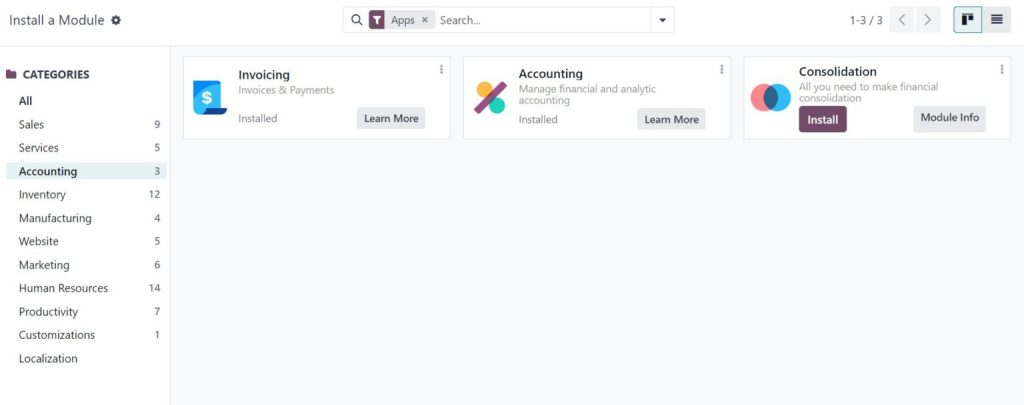Remove the Apps filter tag
Screen dimensions: 1024x405
click(x=424, y=20)
